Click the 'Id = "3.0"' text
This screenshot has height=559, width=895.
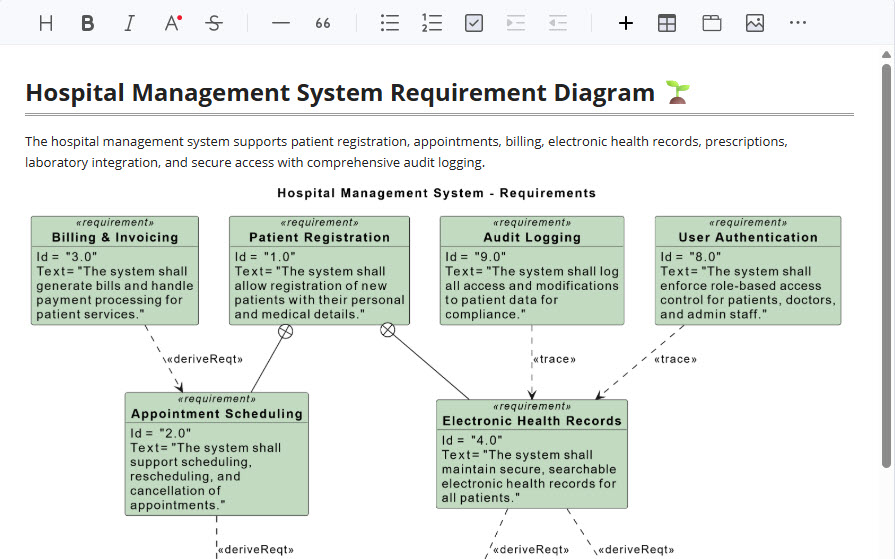click(x=67, y=257)
